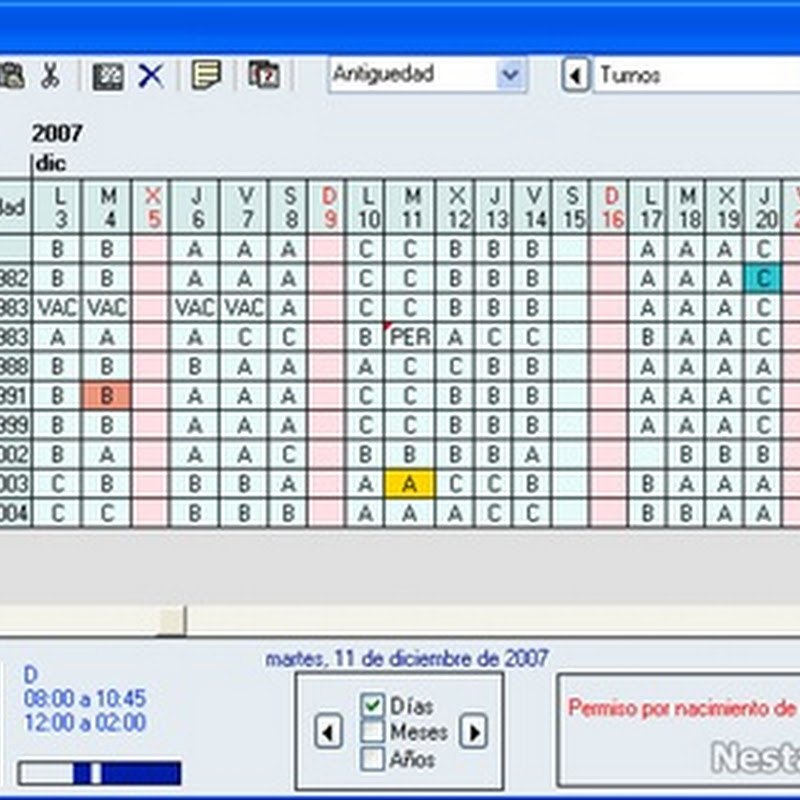Click the VAC cell on Thursday 6

click(x=195, y=308)
